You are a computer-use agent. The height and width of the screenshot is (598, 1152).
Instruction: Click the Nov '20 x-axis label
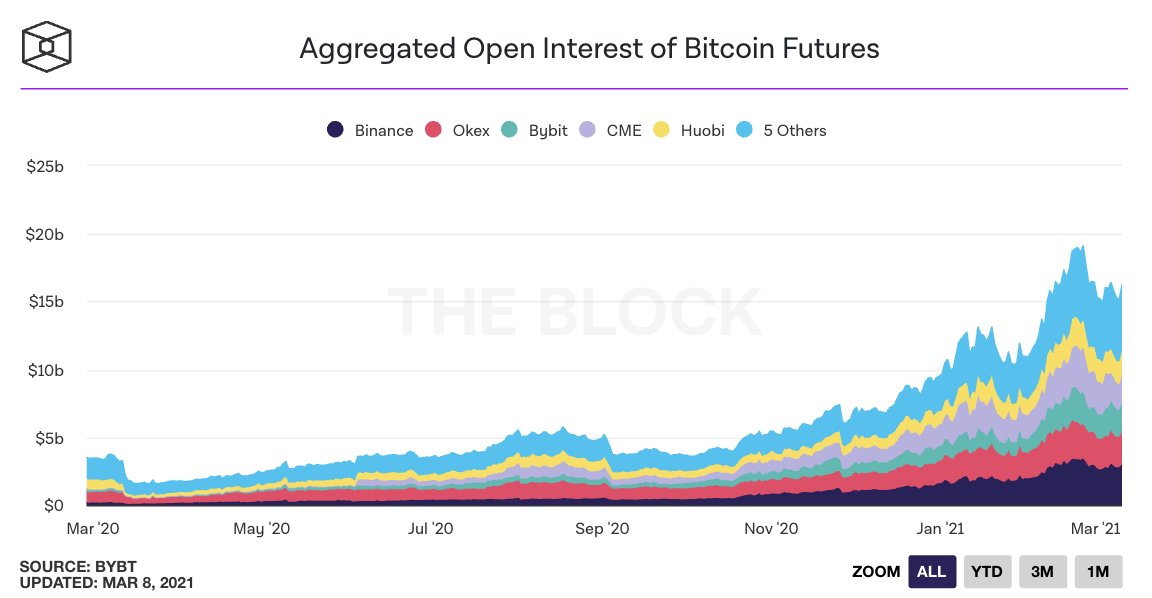click(773, 528)
